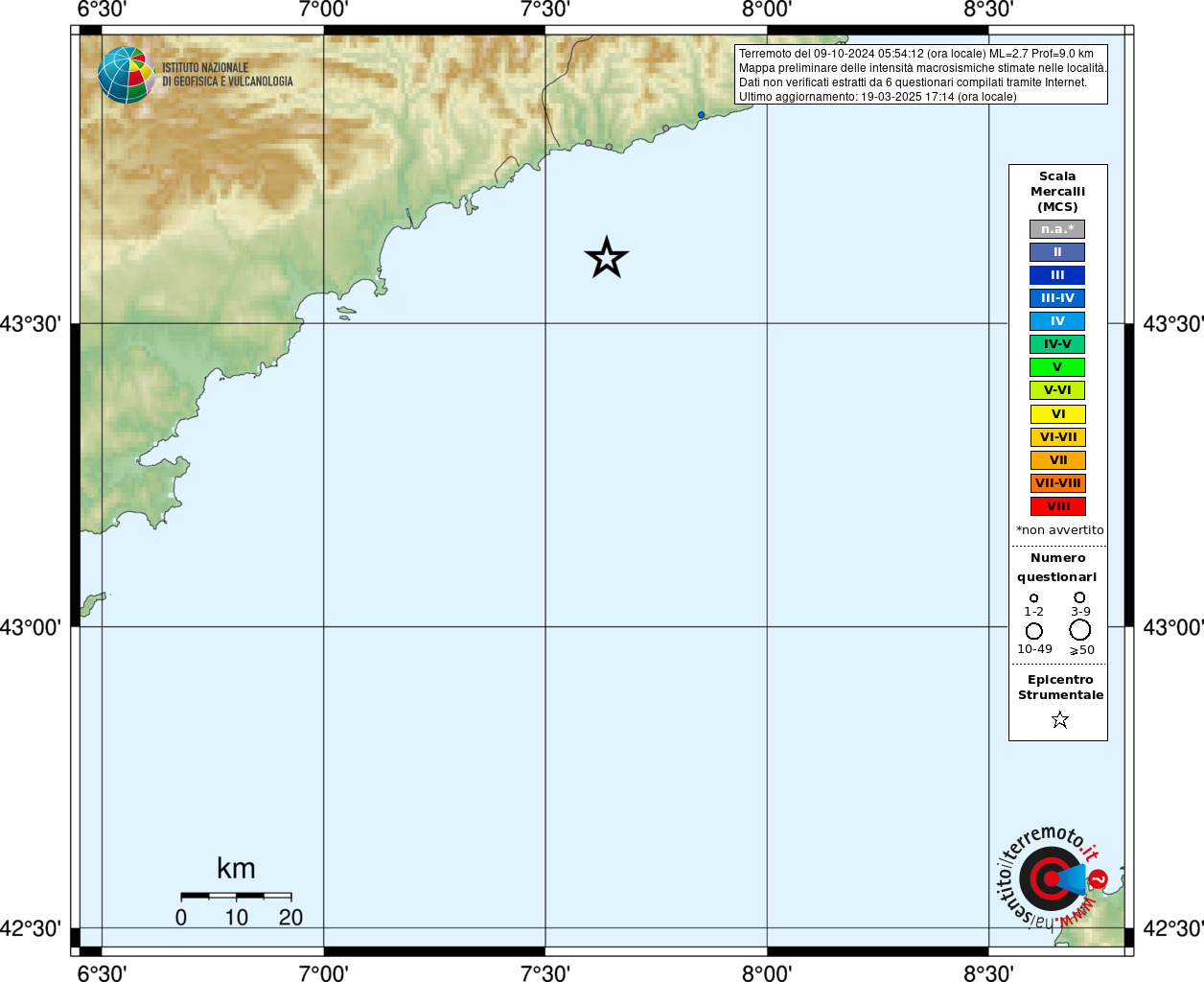Click the Scala Mercalli (MCS) heading

pos(1057,192)
